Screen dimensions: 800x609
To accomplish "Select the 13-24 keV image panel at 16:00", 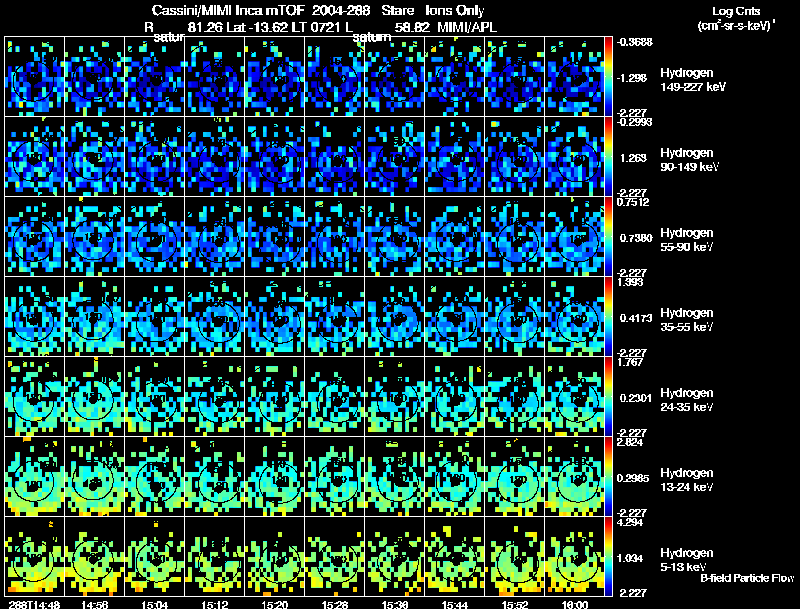I will 574,477.
